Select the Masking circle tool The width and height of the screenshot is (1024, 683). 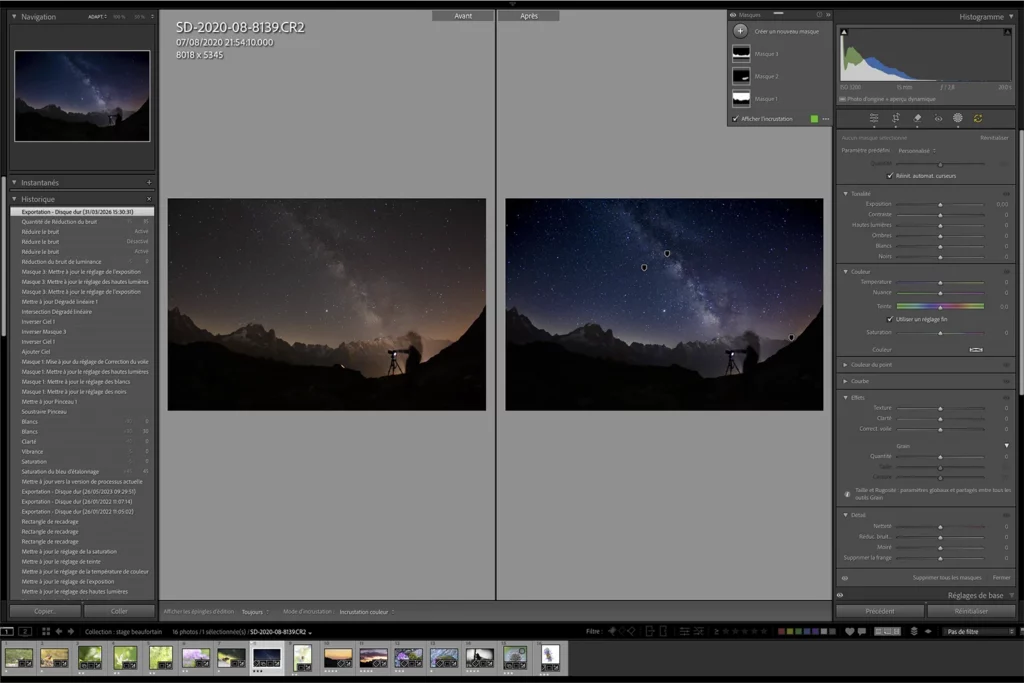point(957,118)
